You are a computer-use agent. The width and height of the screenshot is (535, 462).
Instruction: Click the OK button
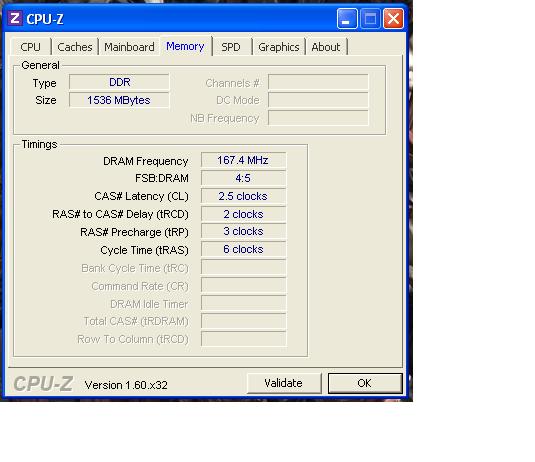[x=365, y=383]
